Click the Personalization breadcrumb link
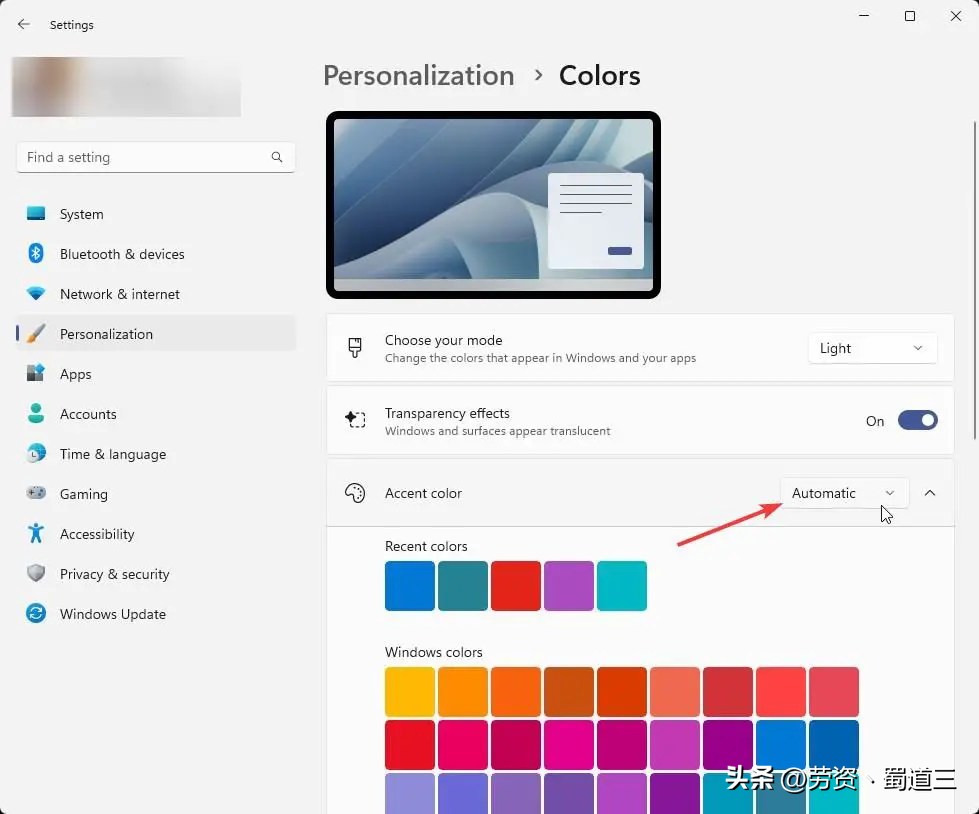 419,75
